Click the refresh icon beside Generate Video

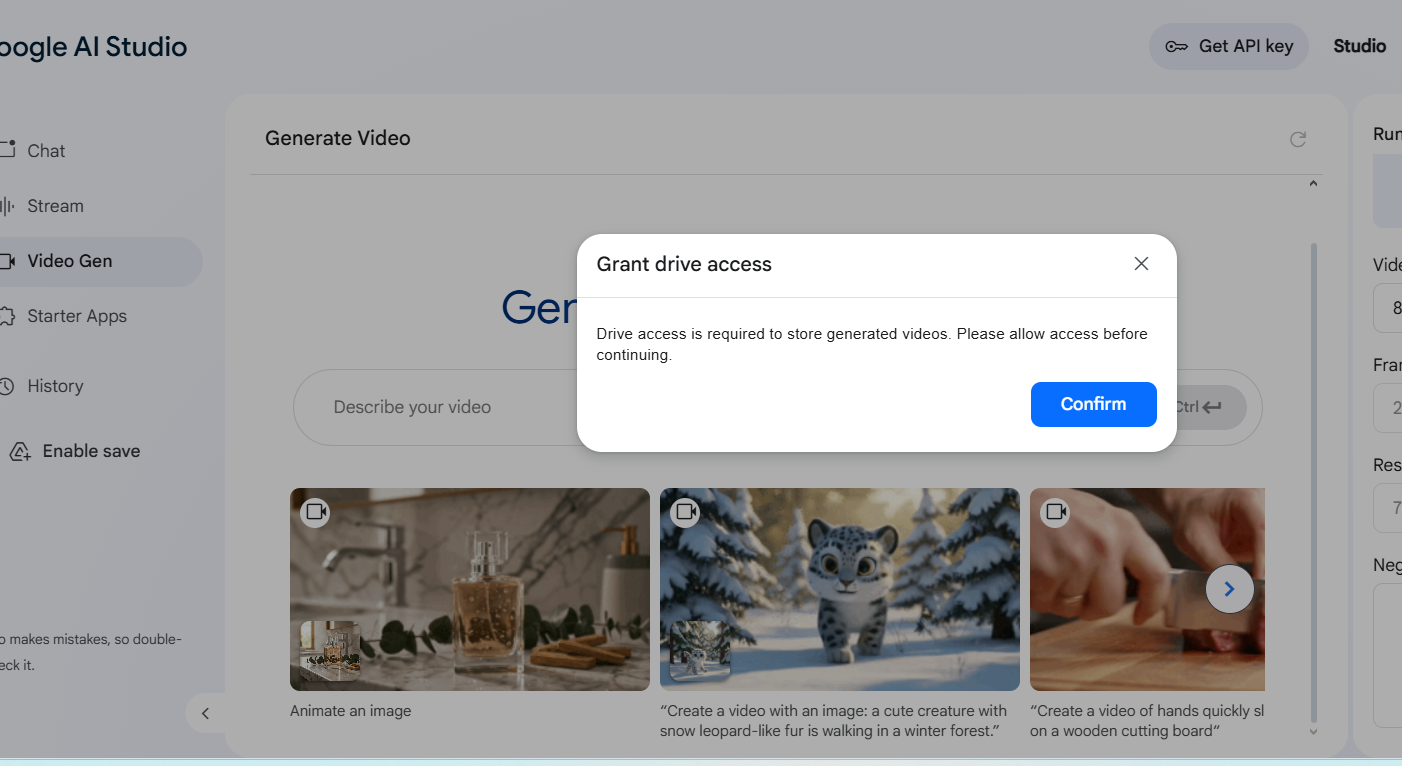(x=1298, y=139)
